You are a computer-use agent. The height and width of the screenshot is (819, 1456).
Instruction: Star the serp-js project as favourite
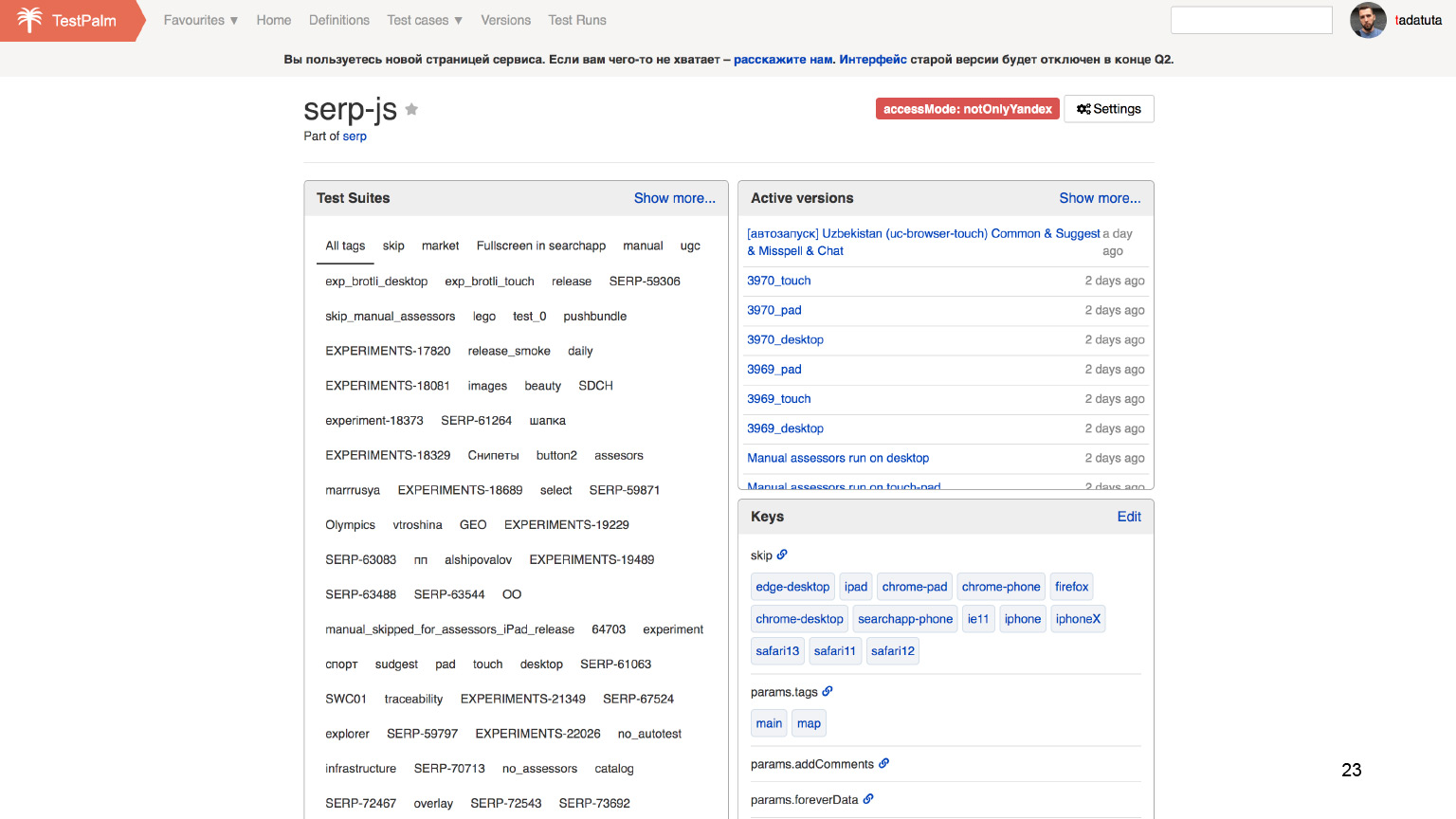pyautogui.click(x=411, y=109)
